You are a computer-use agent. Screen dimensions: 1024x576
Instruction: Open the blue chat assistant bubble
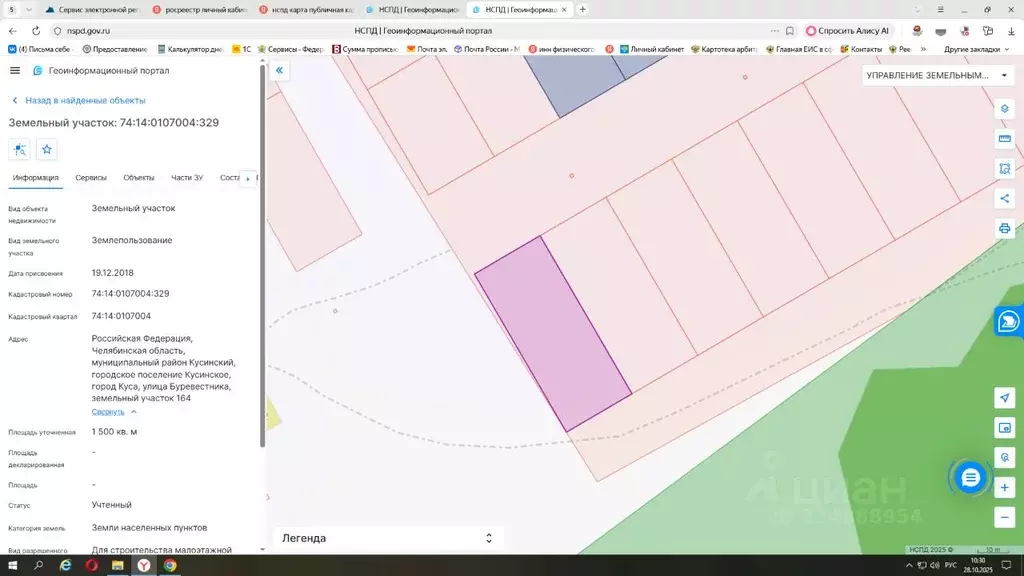pyautogui.click(x=969, y=478)
